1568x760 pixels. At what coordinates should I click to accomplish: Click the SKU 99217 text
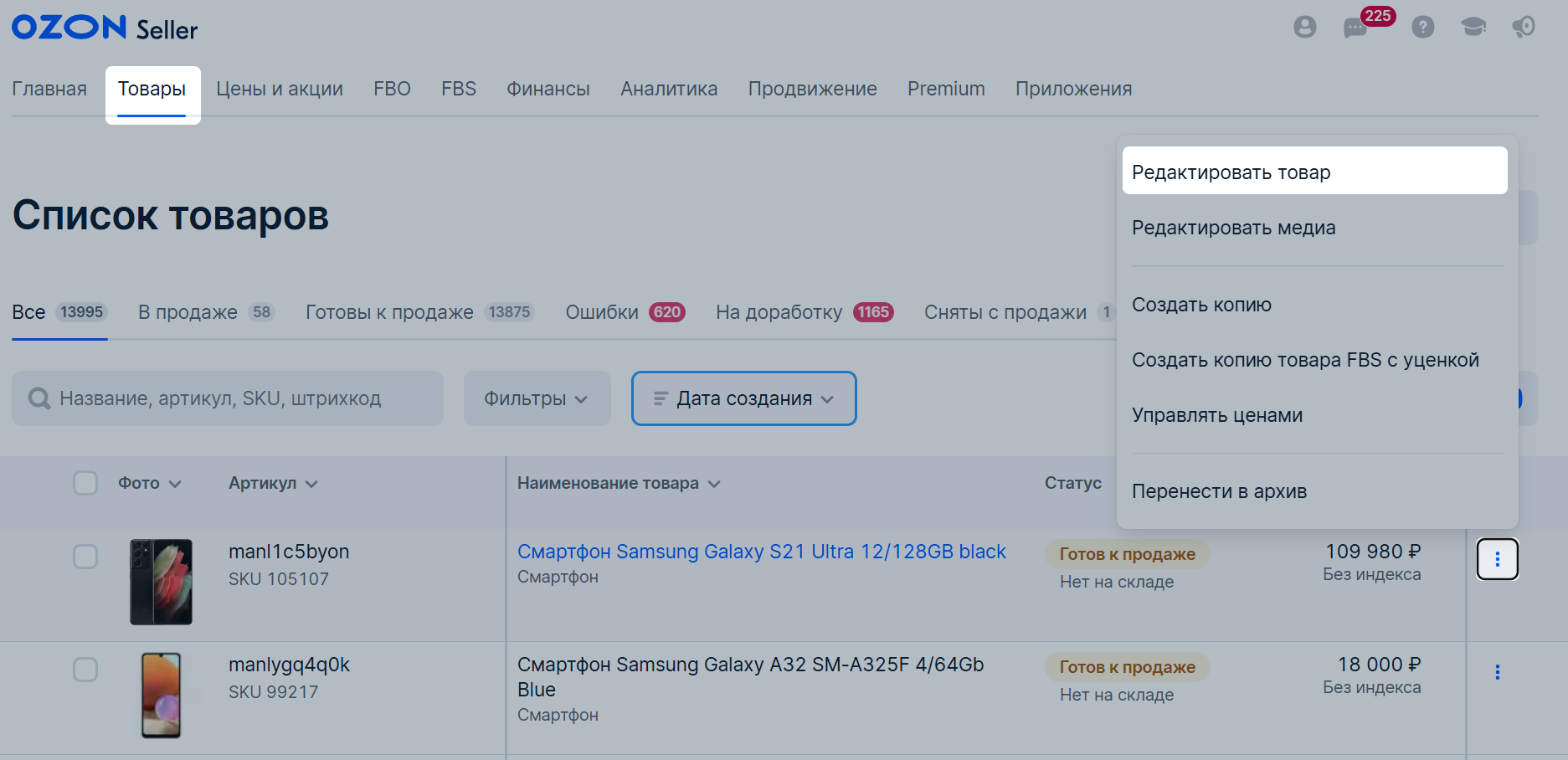pos(274,692)
